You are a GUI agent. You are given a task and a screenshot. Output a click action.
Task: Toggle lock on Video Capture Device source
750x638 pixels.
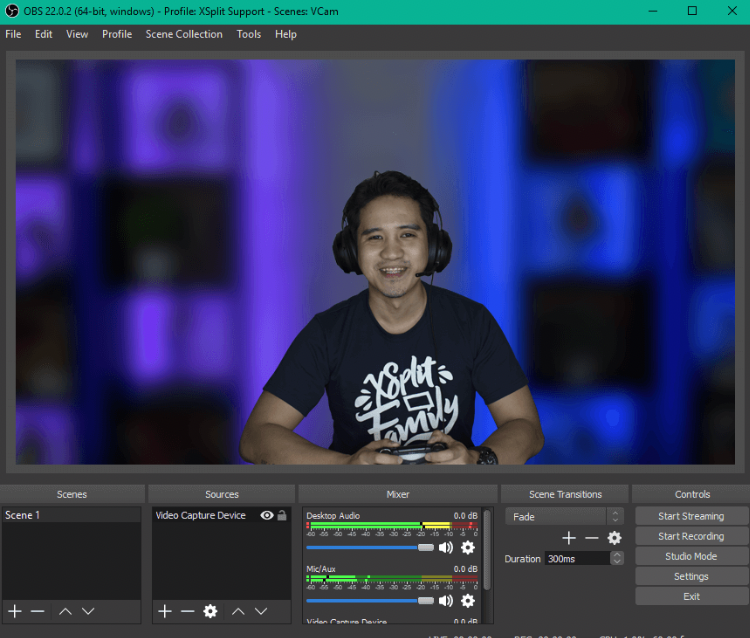(x=282, y=515)
